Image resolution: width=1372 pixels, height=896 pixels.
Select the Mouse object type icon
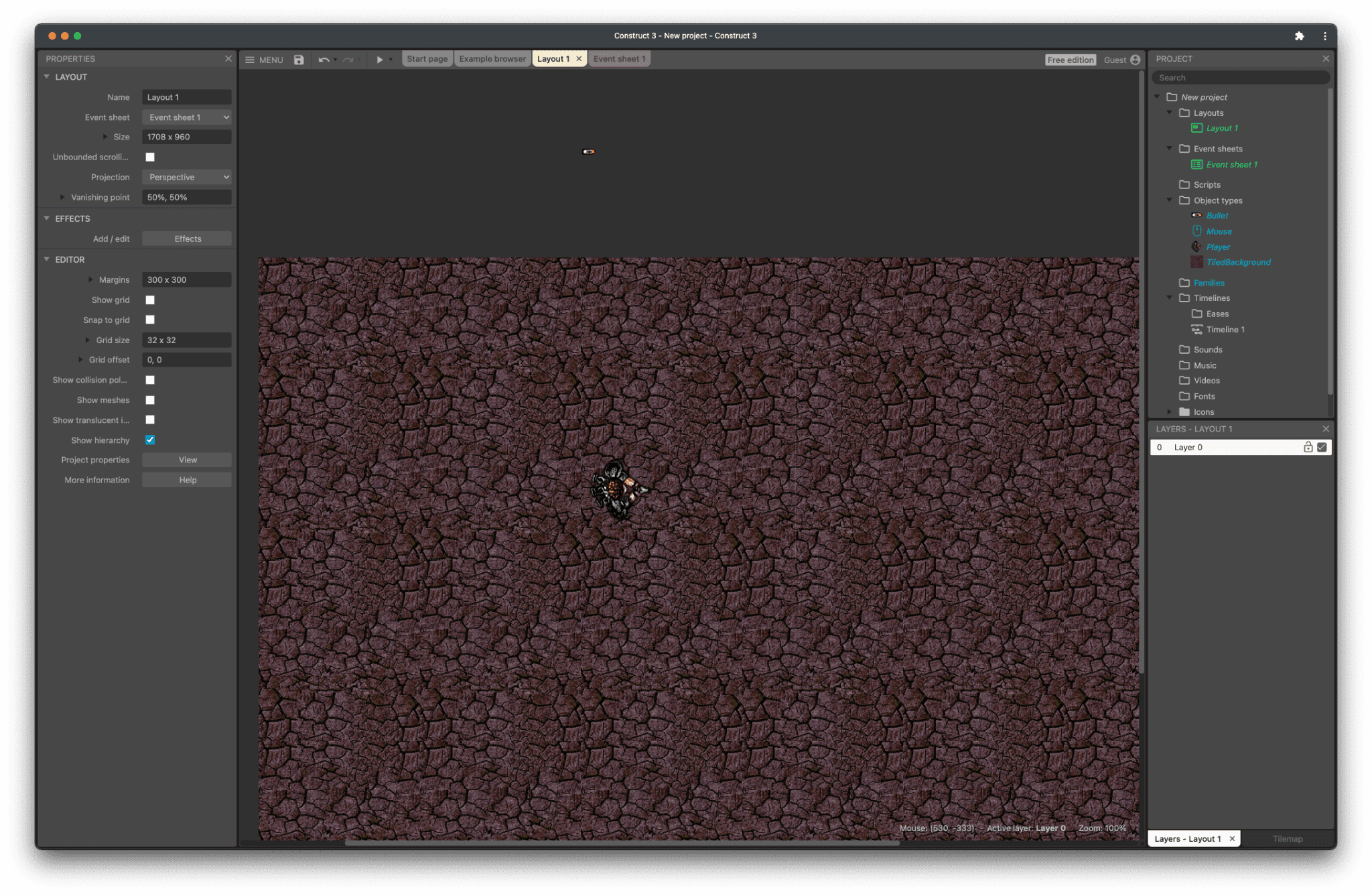[x=1196, y=231]
